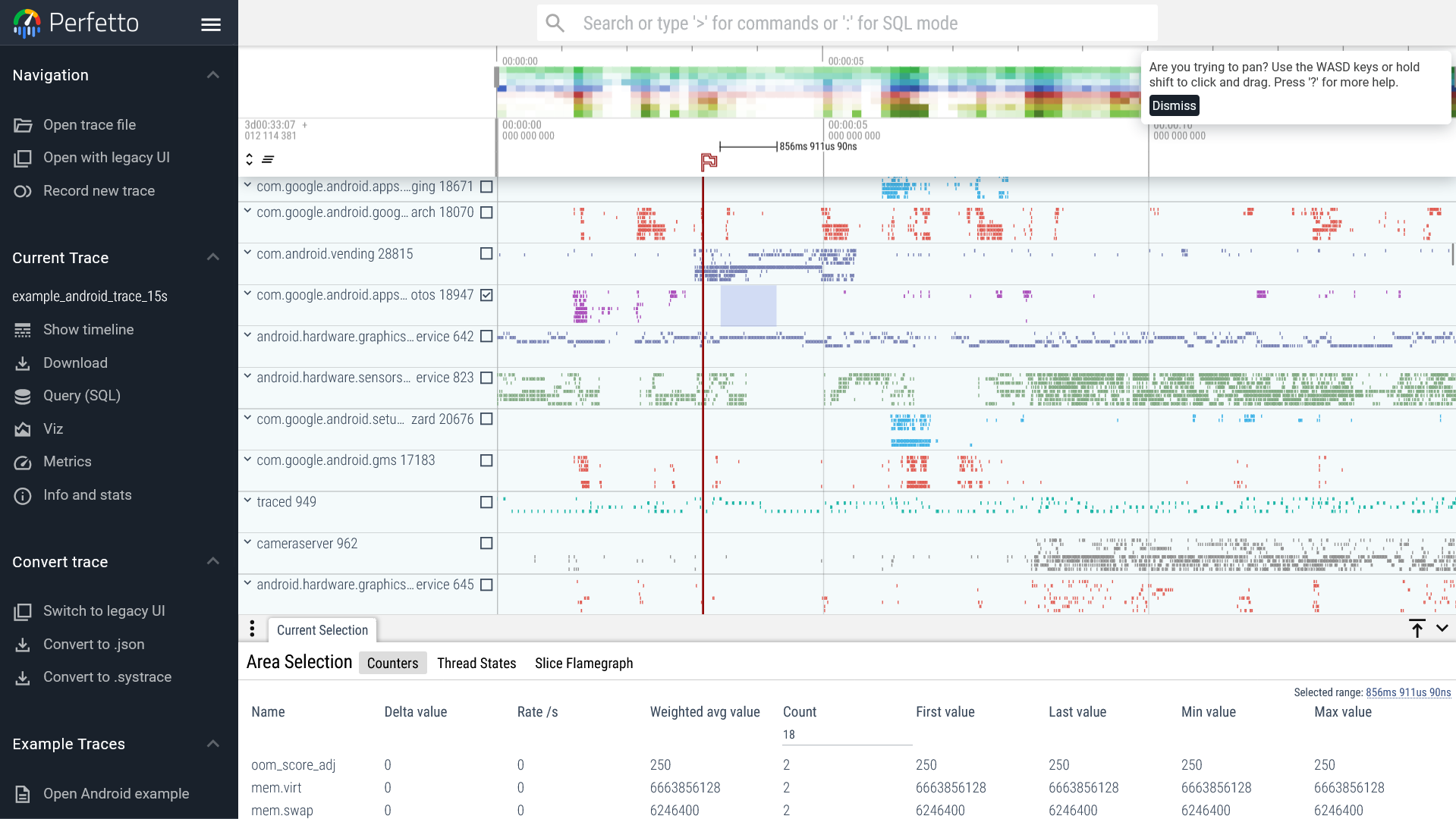Check the android.hardware.sensors...ervice 823 checkbox
Viewport: 1456px width, 819px height.
[x=486, y=378]
